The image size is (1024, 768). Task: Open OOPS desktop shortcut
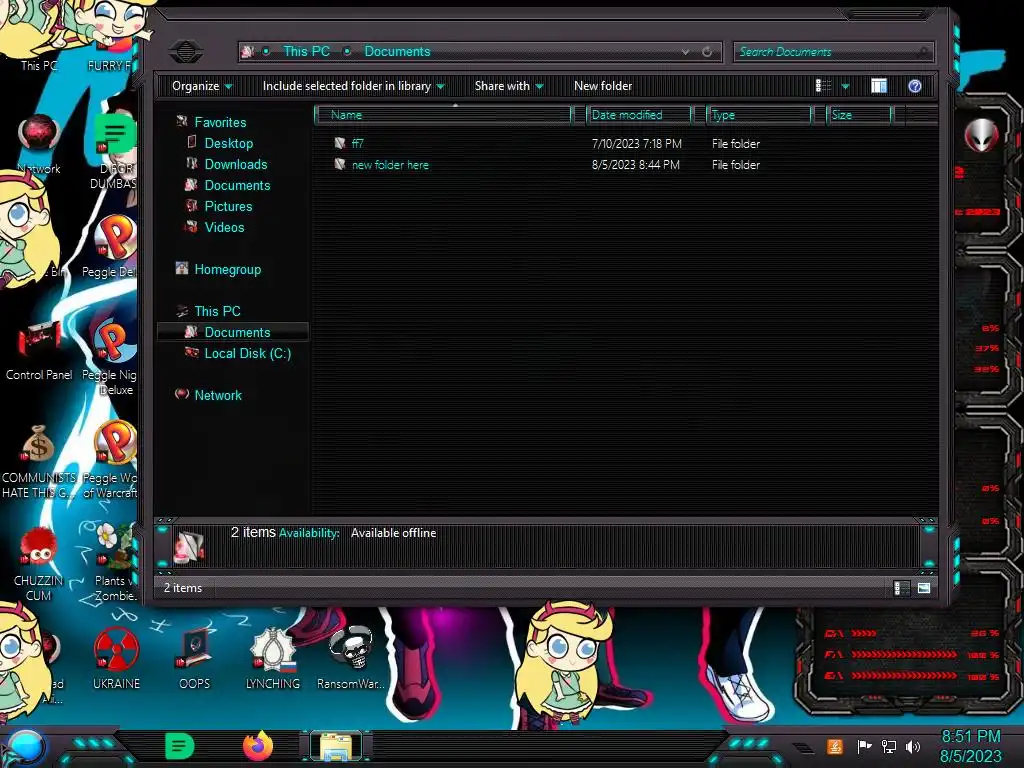[x=195, y=659]
